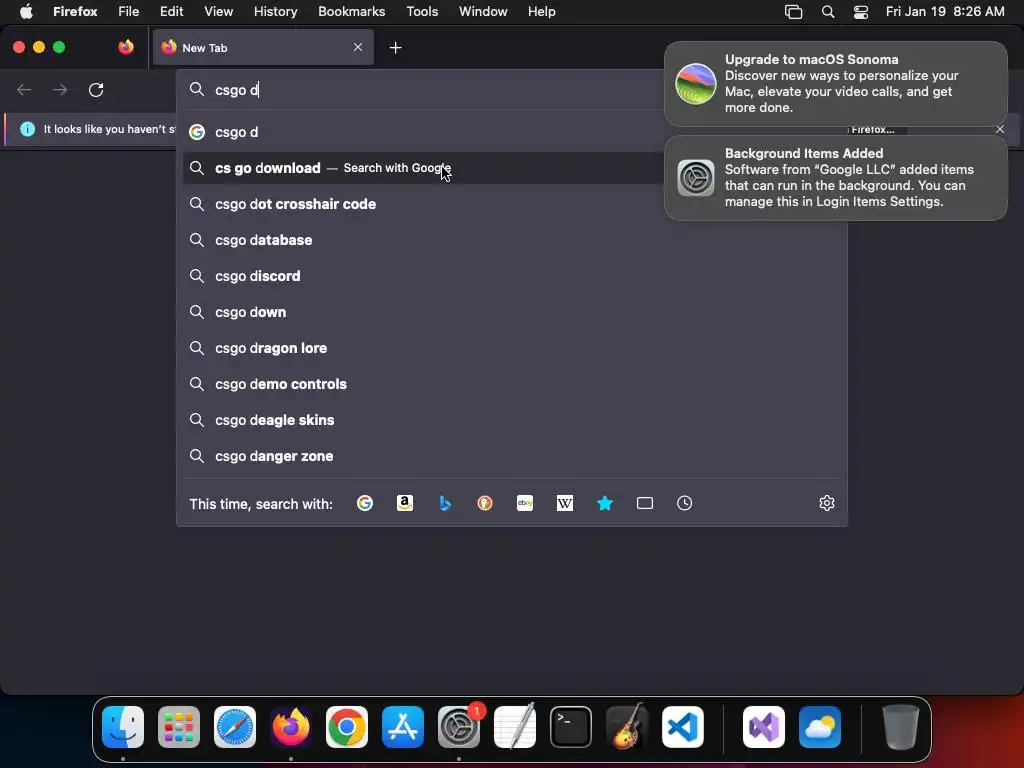Search with DuckDuckGo engine icon
The width and height of the screenshot is (1024, 768).
click(x=485, y=503)
